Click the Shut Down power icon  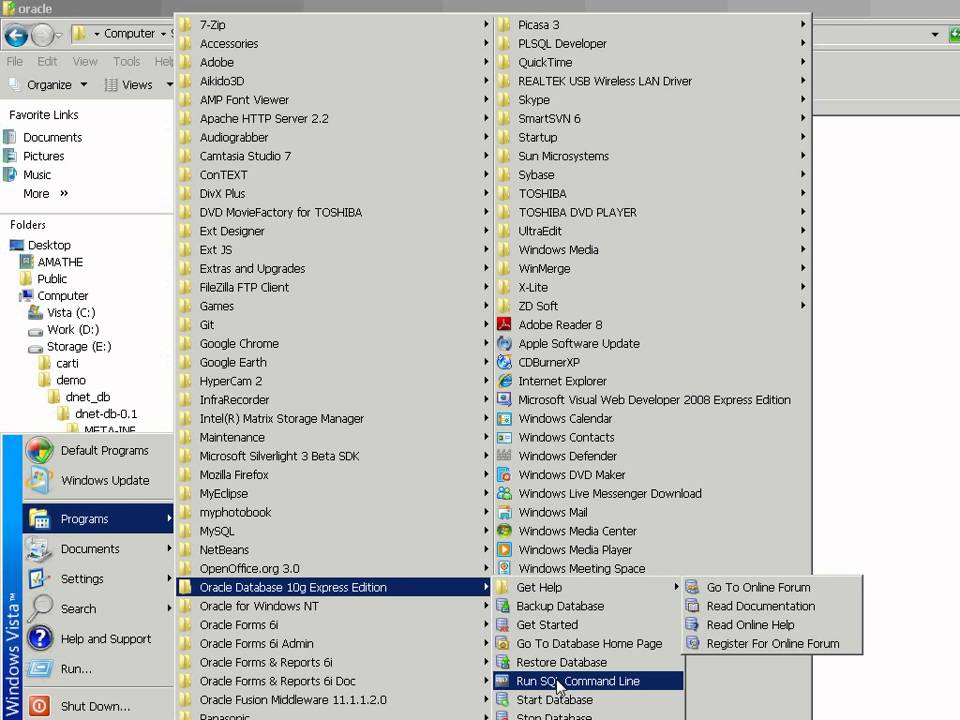39,706
